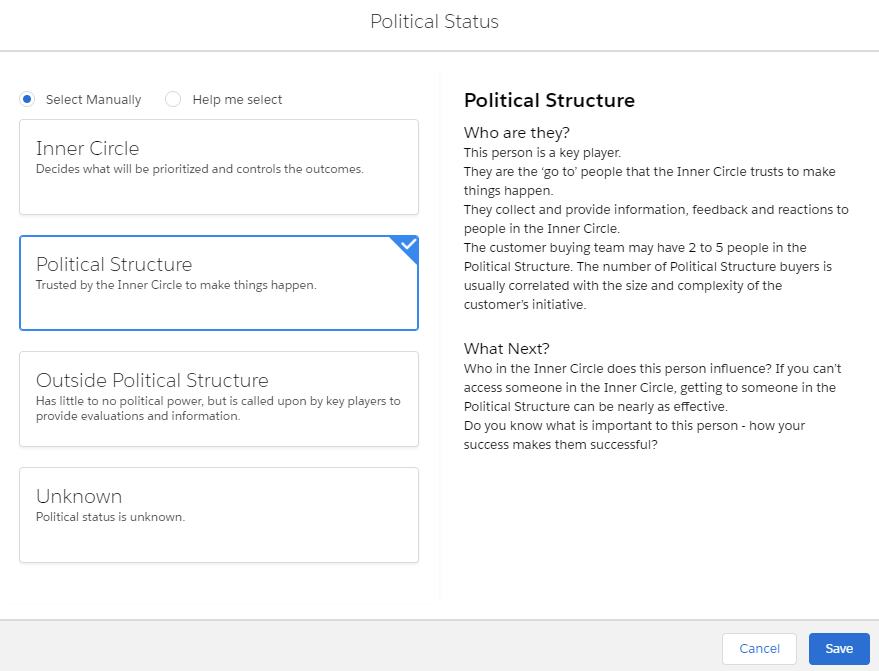
Task: Choose the Outside Political Structure option
Action: (219, 399)
